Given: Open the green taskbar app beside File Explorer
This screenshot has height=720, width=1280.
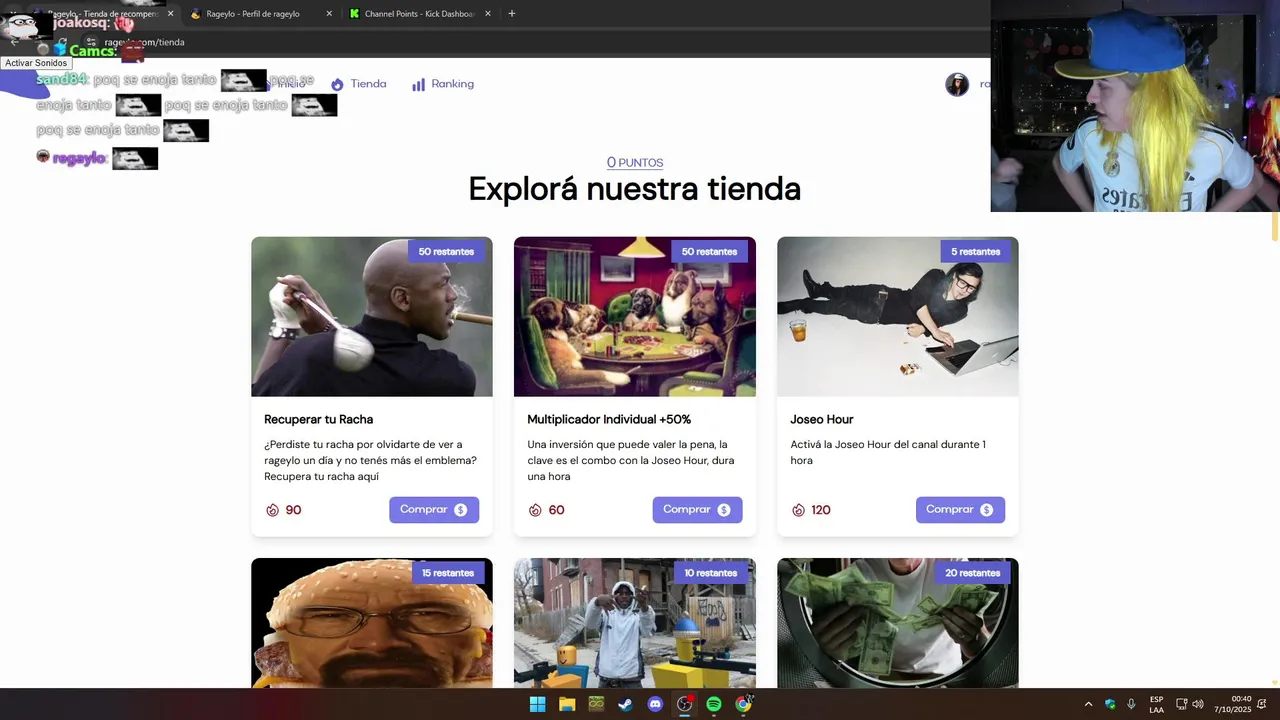Looking at the screenshot, I should pyautogui.click(x=596, y=704).
